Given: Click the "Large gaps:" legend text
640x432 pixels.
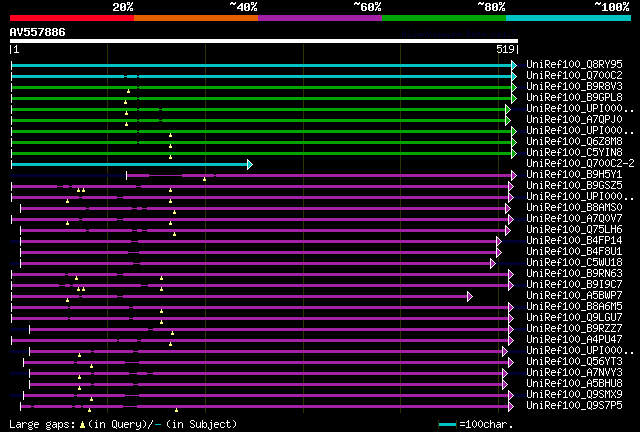Looking at the screenshot, I should point(42,425).
